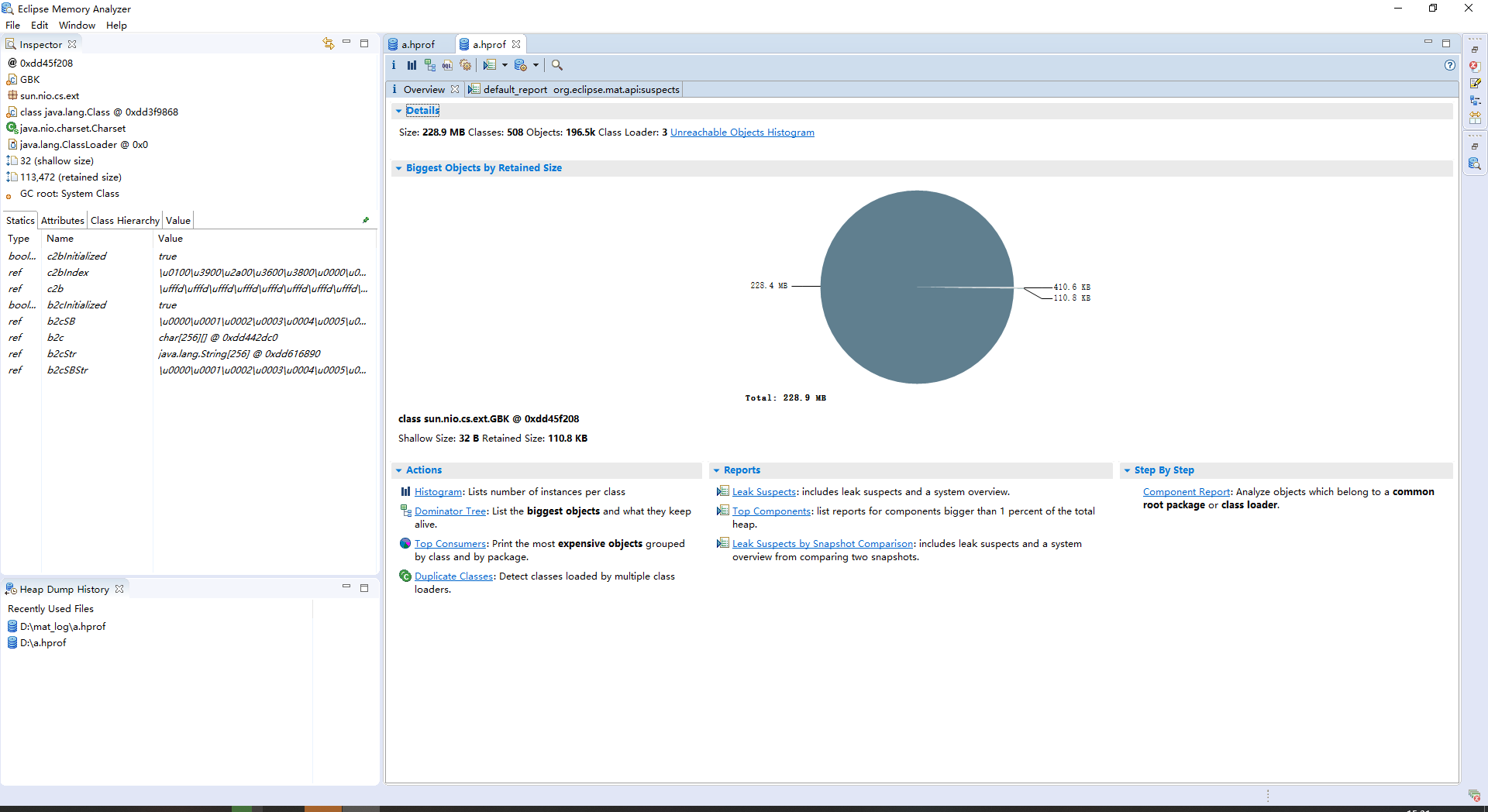Screen dimensions: 1488x812
Task: Maximize the Inspector panel
Action: (364, 43)
